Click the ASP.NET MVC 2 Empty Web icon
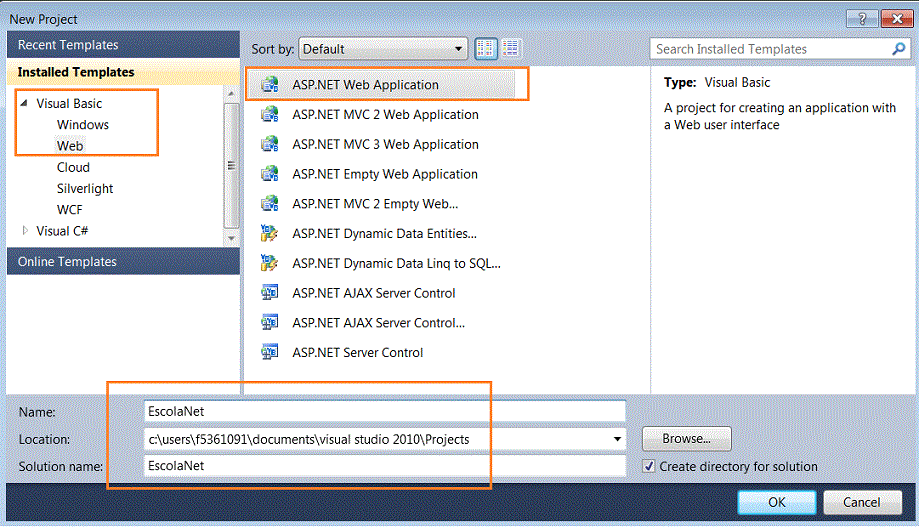Screen dimensions: 919x528 click(270, 204)
